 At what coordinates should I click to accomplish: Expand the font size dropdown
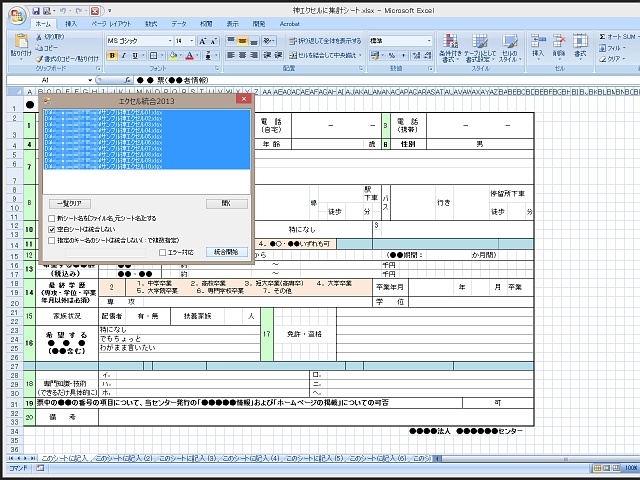tap(191, 40)
